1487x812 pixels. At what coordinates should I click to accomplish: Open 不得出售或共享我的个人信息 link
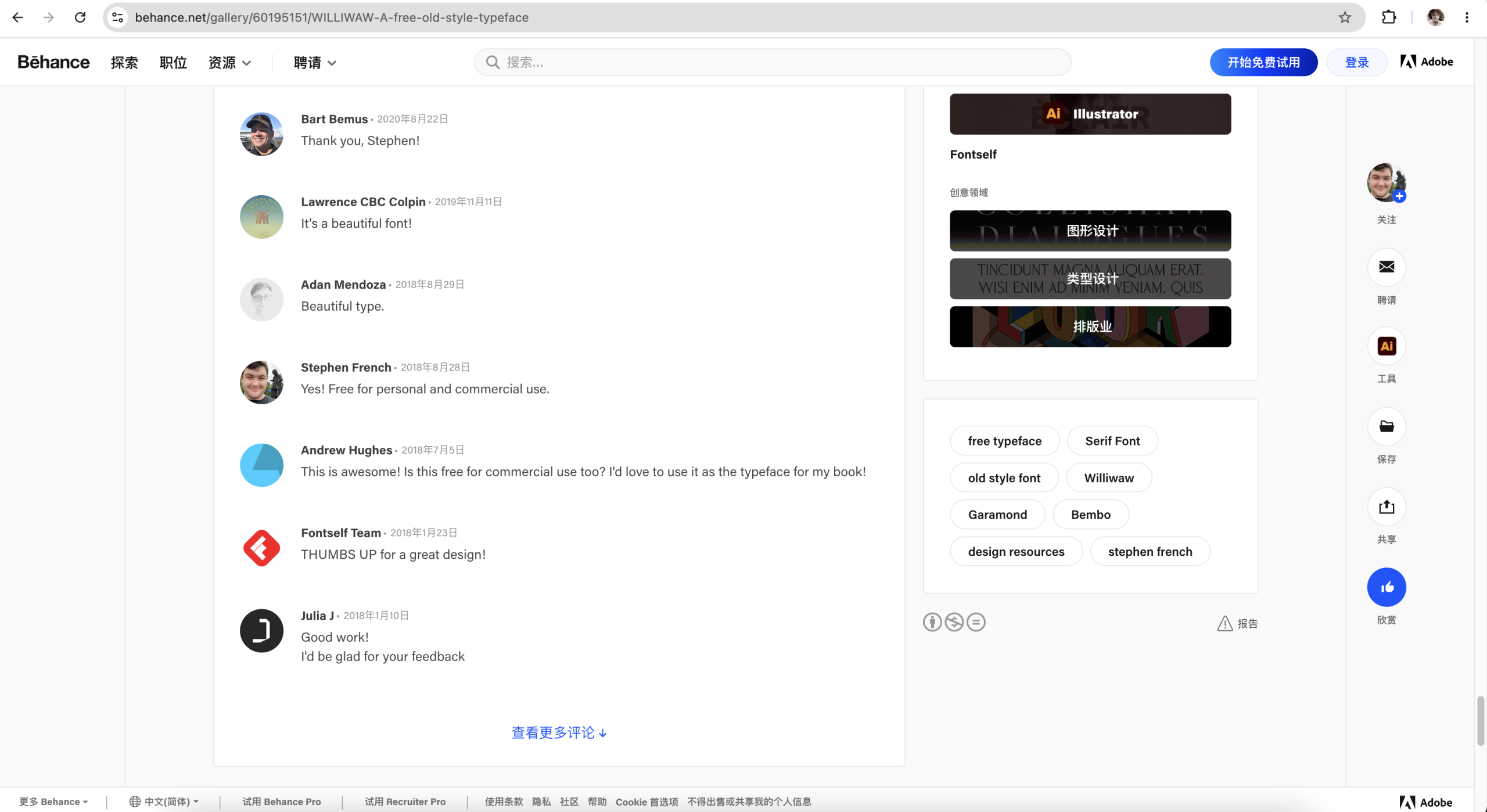coord(749,802)
